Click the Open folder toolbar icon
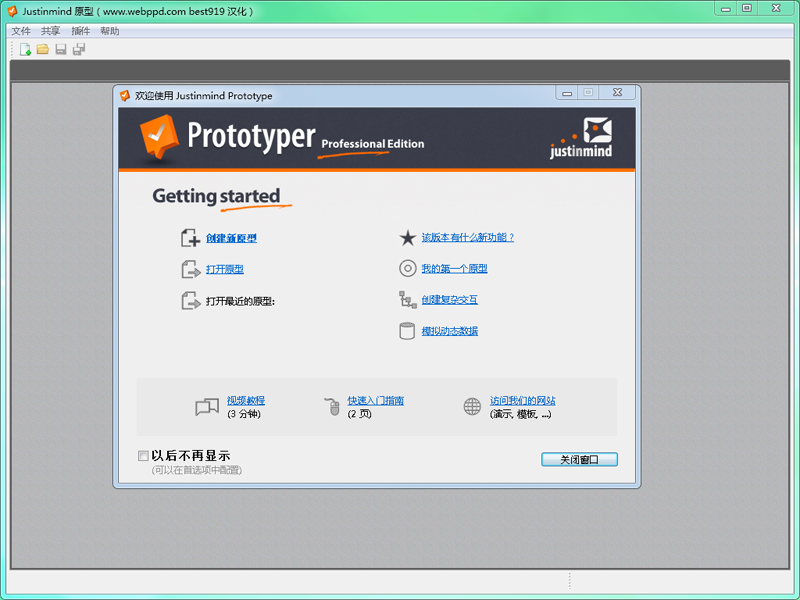Image resolution: width=800 pixels, height=600 pixels. click(x=43, y=49)
